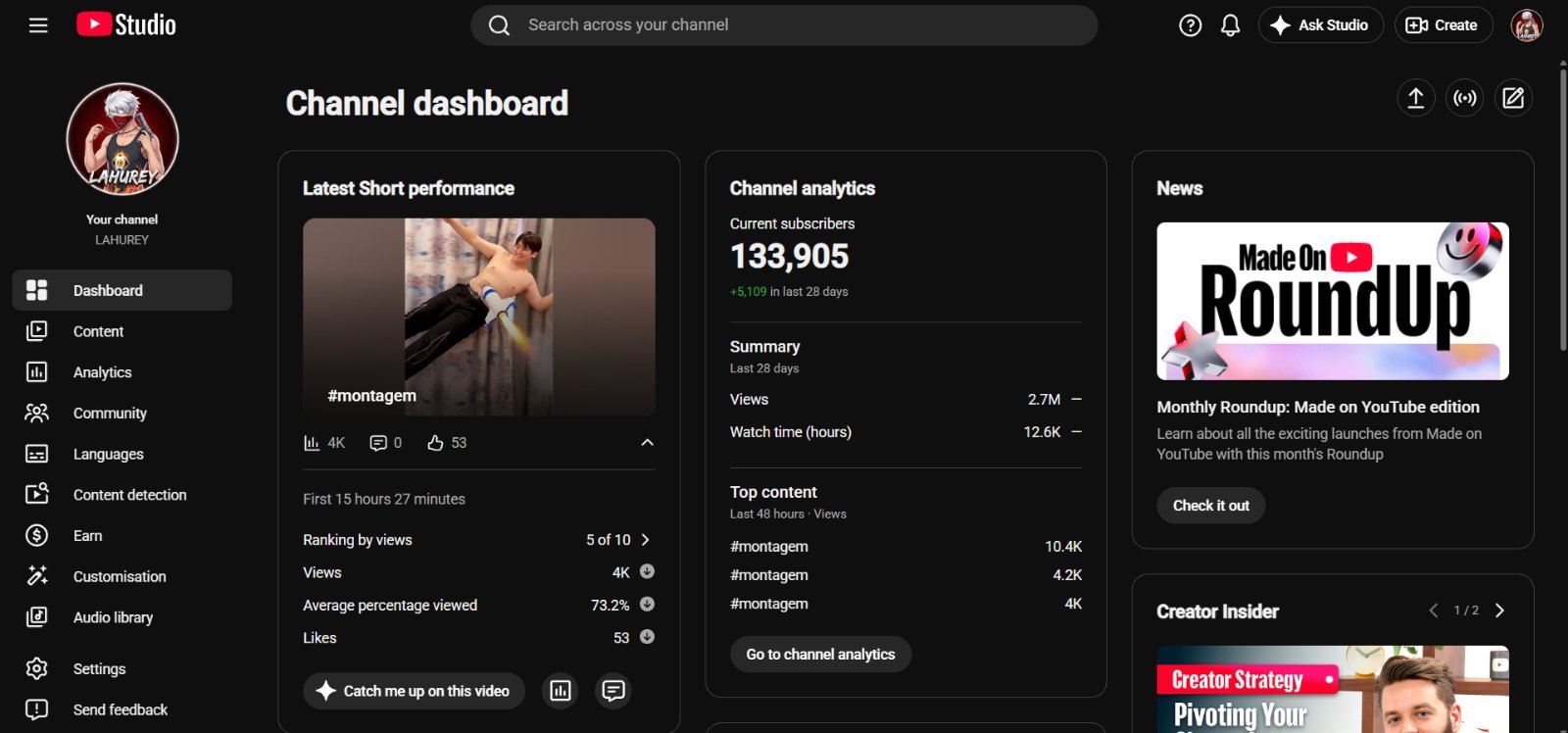Click the Check it out button
Viewport: 1568px width, 733px height.
1211,506
